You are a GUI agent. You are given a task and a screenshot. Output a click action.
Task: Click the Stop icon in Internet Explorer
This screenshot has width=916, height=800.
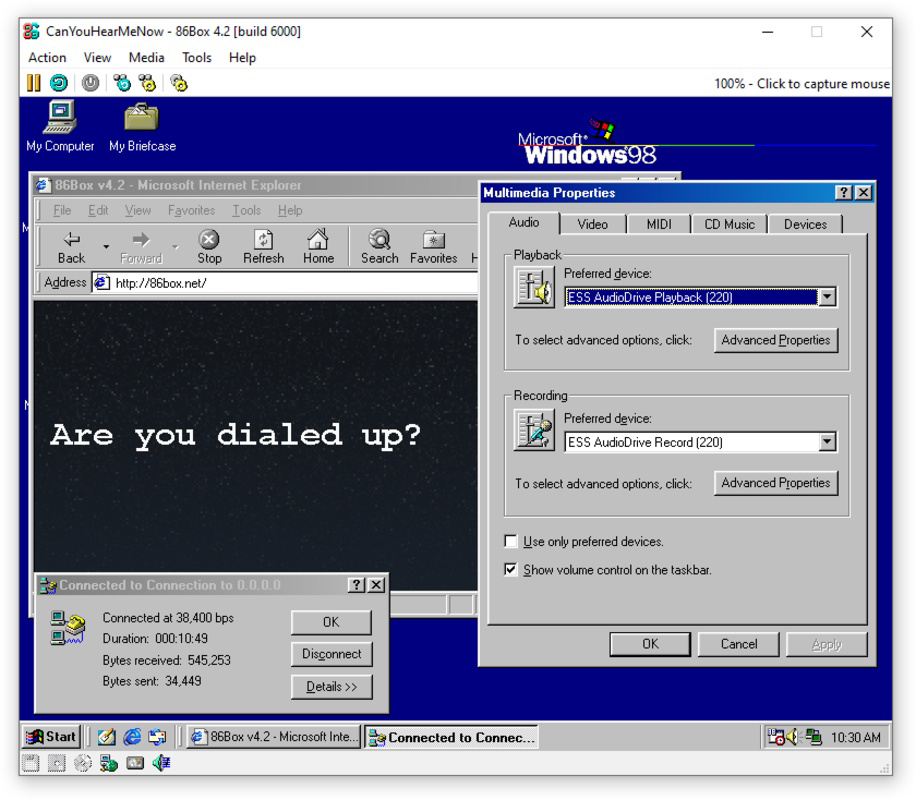point(209,247)
